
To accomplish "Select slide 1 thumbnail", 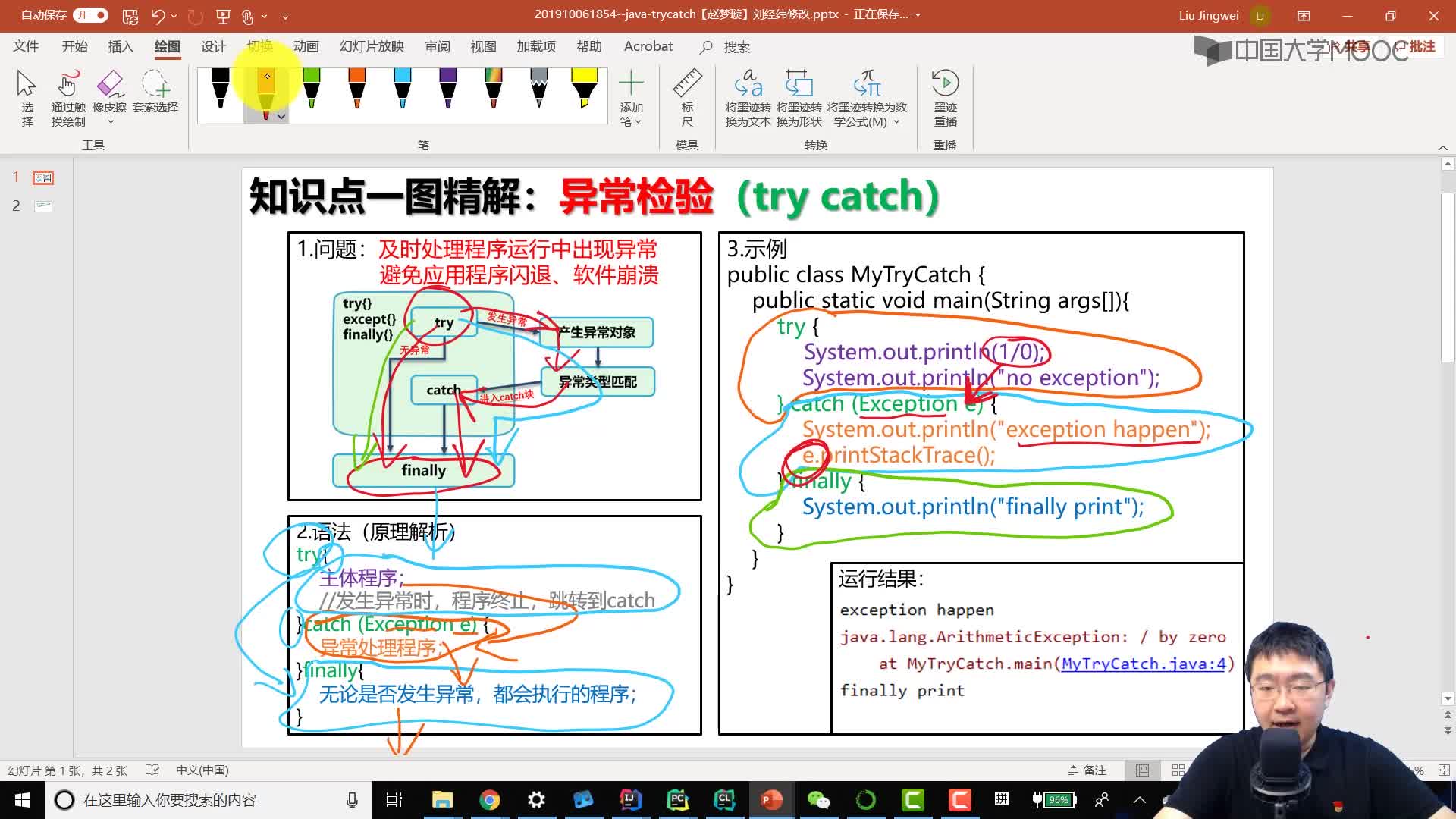I will (x=43, y=177).
